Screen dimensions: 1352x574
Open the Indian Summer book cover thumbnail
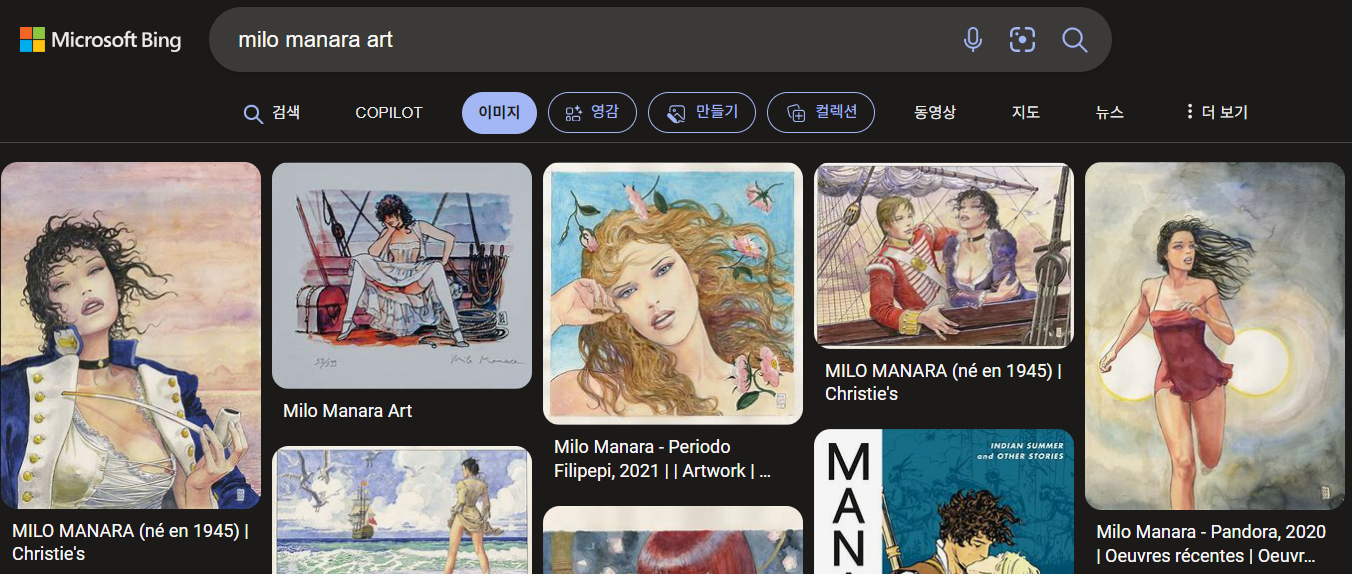[944, 502]
